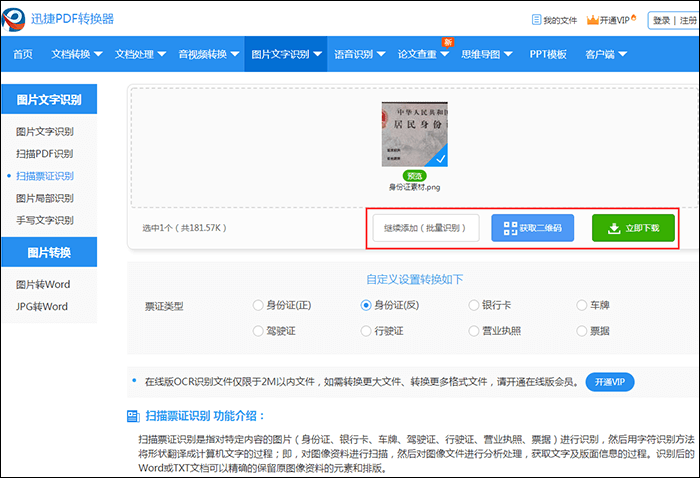Click blue 开通VIP pill button
Screen dimensions: 700x478
[610, 382]
